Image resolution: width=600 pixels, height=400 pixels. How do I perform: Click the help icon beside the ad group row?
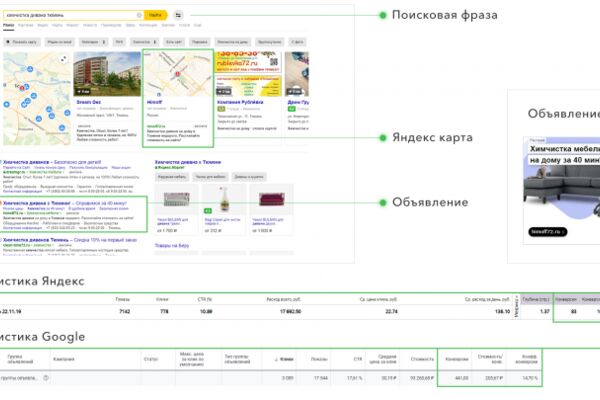pos(46,378)
